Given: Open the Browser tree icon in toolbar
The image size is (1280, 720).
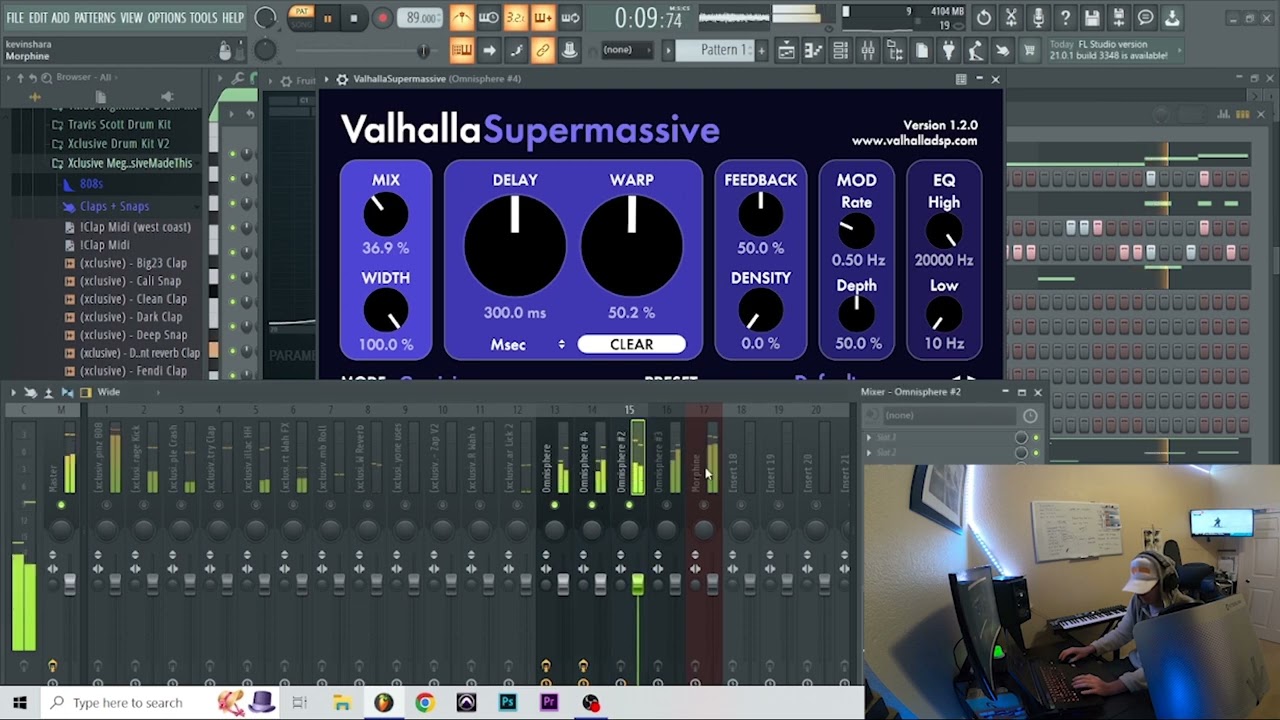Looking at the screenshot, I should [895, 50].
